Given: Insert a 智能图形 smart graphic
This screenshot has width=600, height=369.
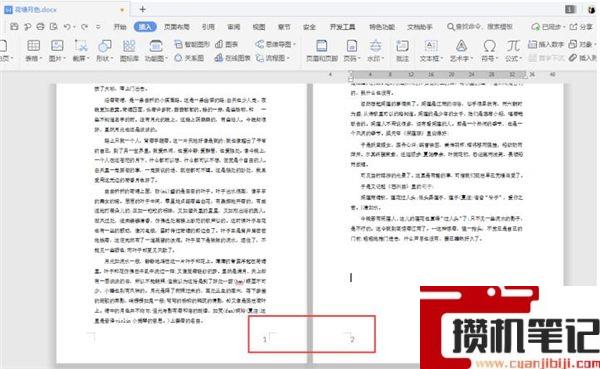Looking at the screenshot, I should click(192, 44).
